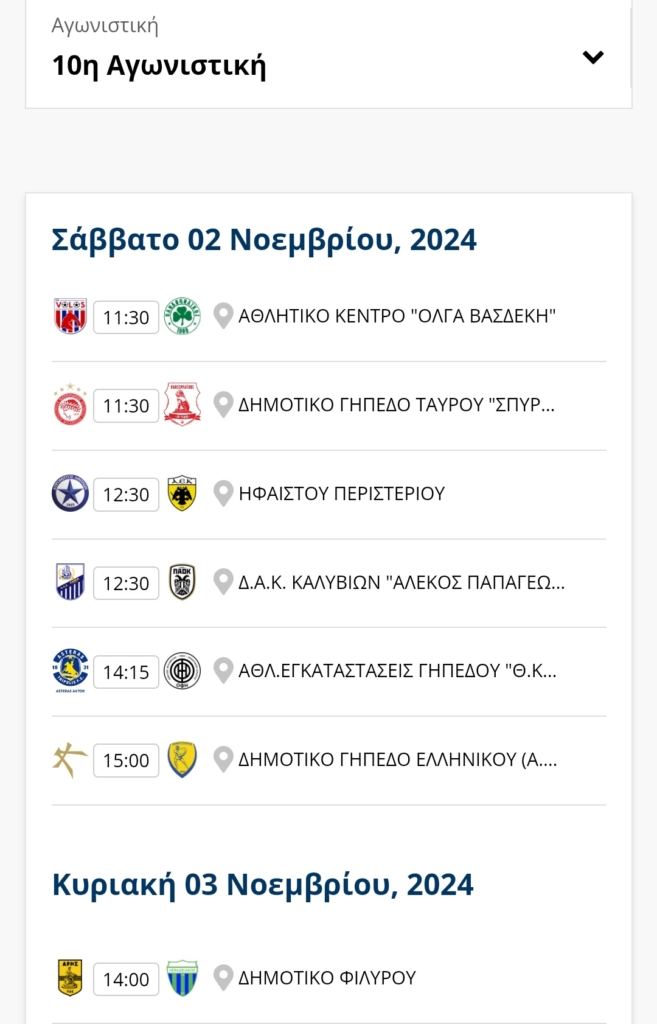
Task: Click the Aris yellow crest
Action: (70, 978)
